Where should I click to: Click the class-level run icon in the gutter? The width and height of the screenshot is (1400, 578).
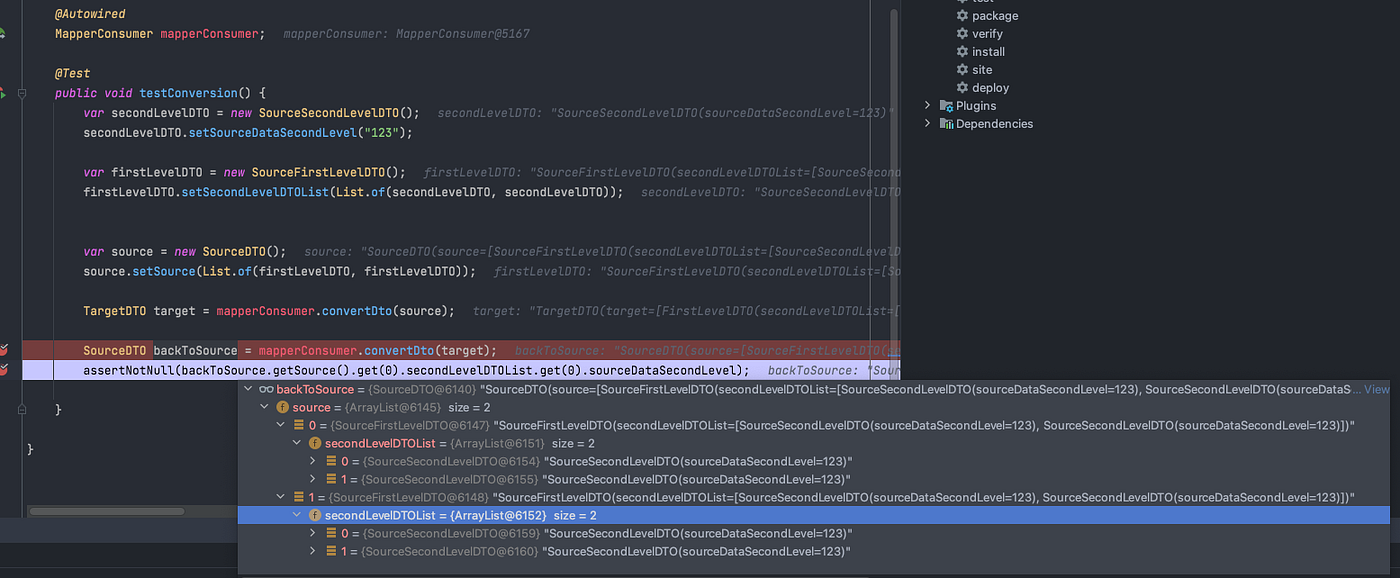pyautogui.click(x=4, y=32)
